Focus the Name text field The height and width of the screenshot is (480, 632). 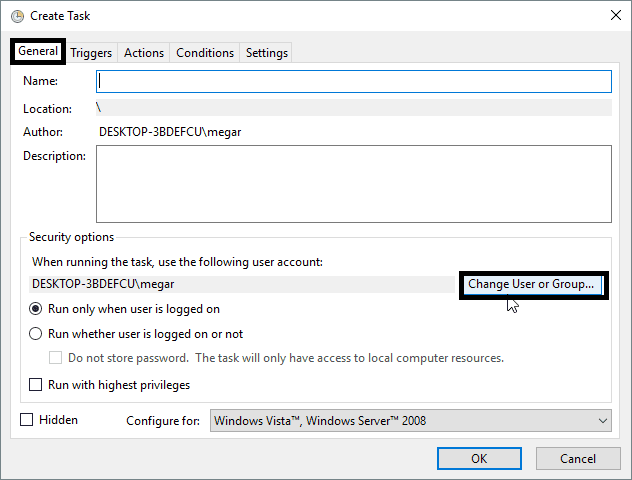(x=353, y=81)
